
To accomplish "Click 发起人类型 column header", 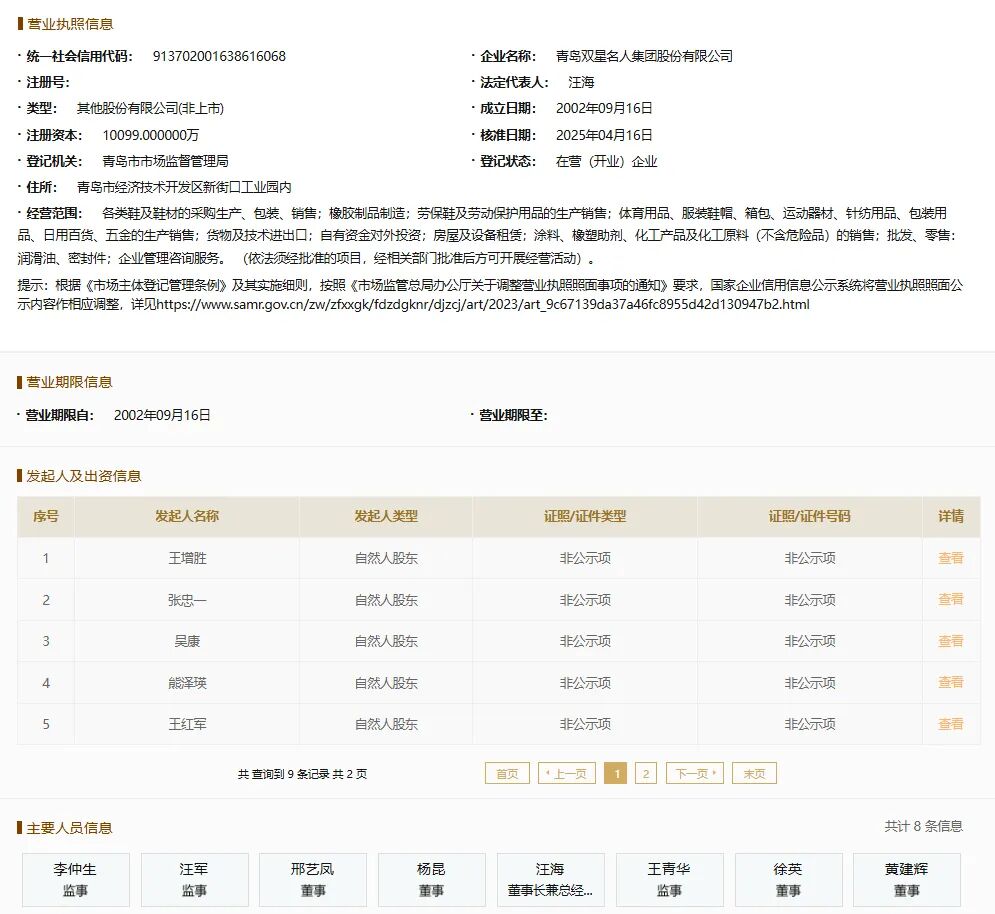I will coord(386,517).
